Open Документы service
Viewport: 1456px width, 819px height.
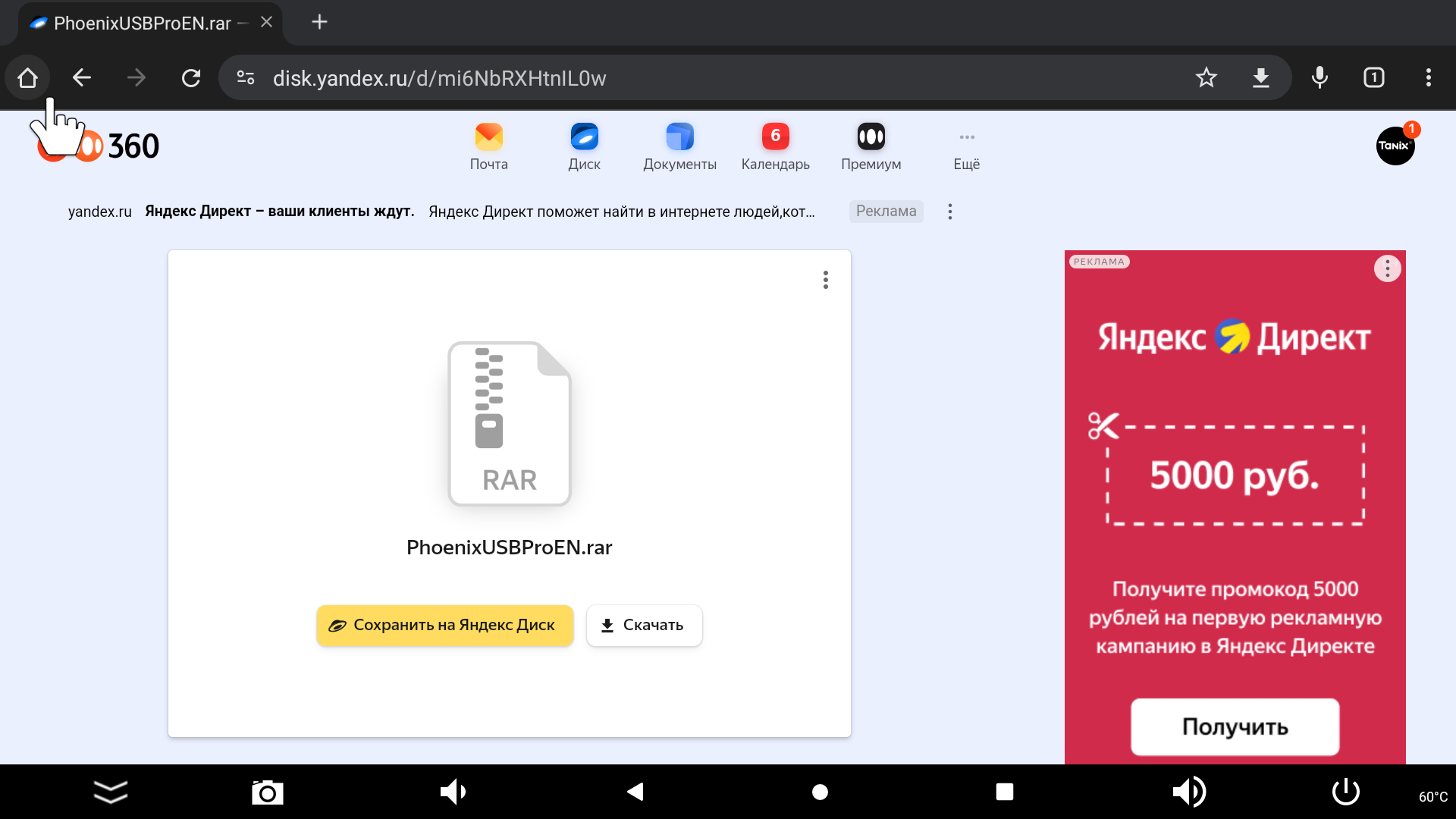point(680,147)
